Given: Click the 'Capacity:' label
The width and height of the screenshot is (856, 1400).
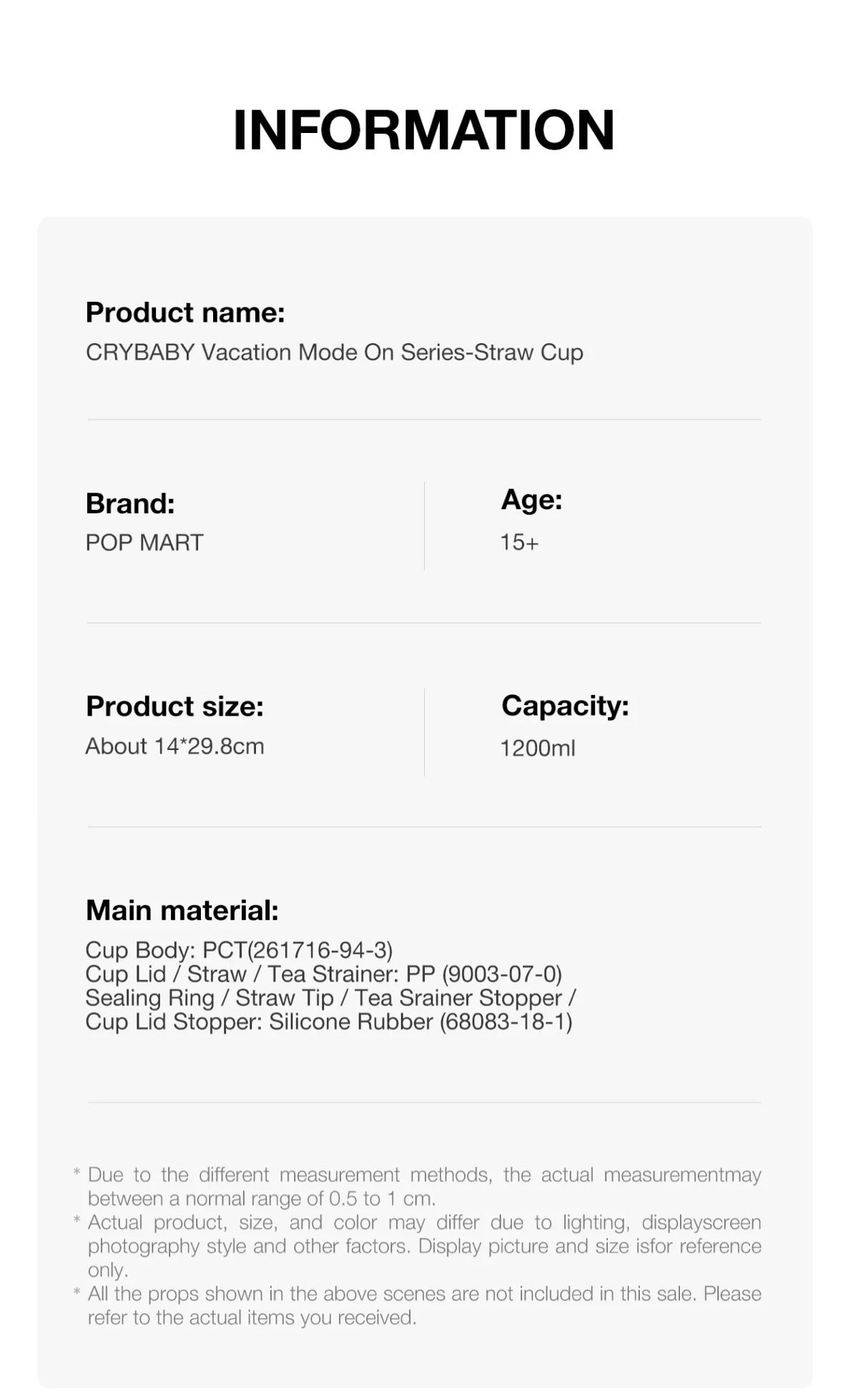Looking at the screenshot, I should (565, 706).
